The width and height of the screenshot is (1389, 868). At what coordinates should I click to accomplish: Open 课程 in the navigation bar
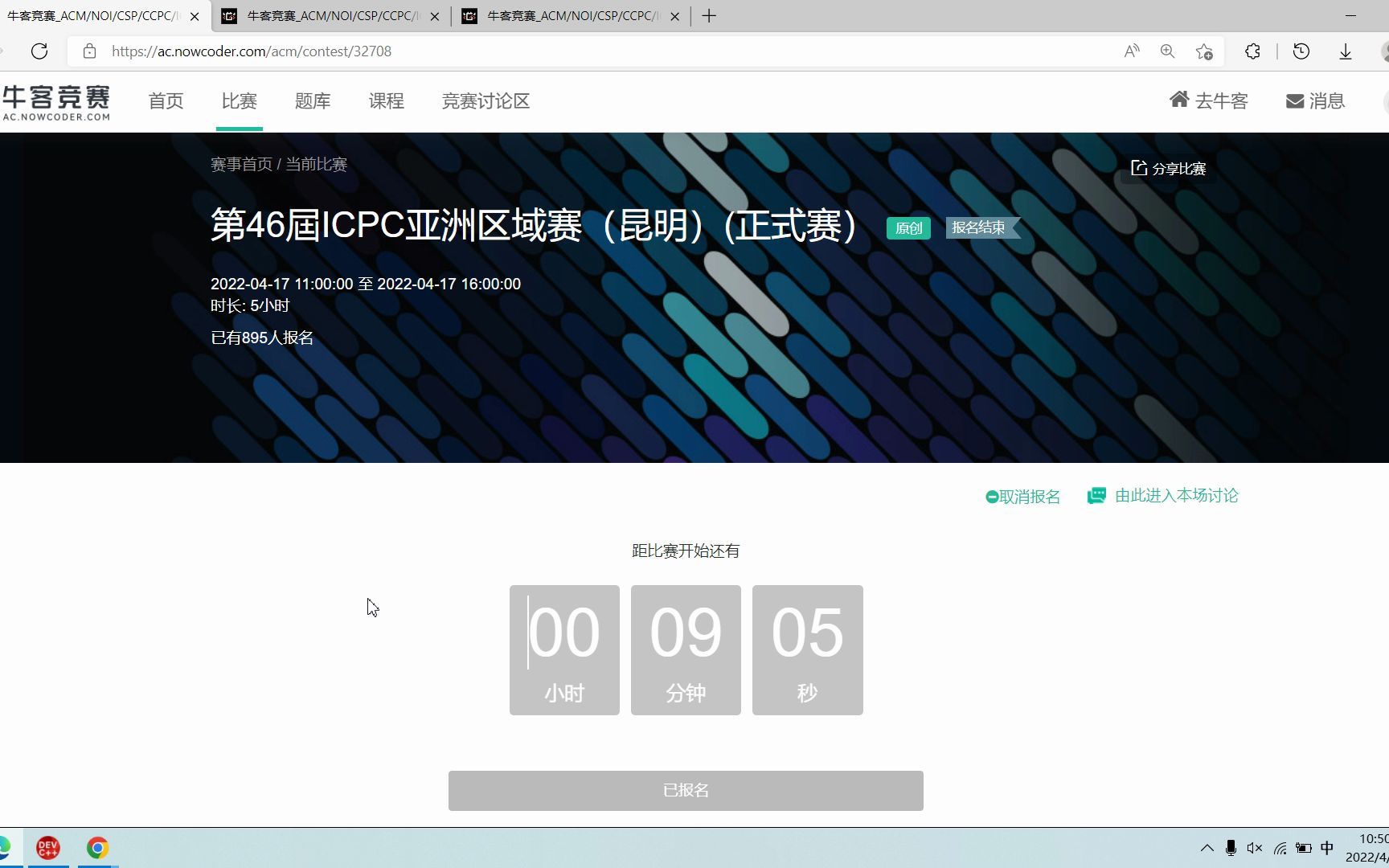tap(387, 101)
